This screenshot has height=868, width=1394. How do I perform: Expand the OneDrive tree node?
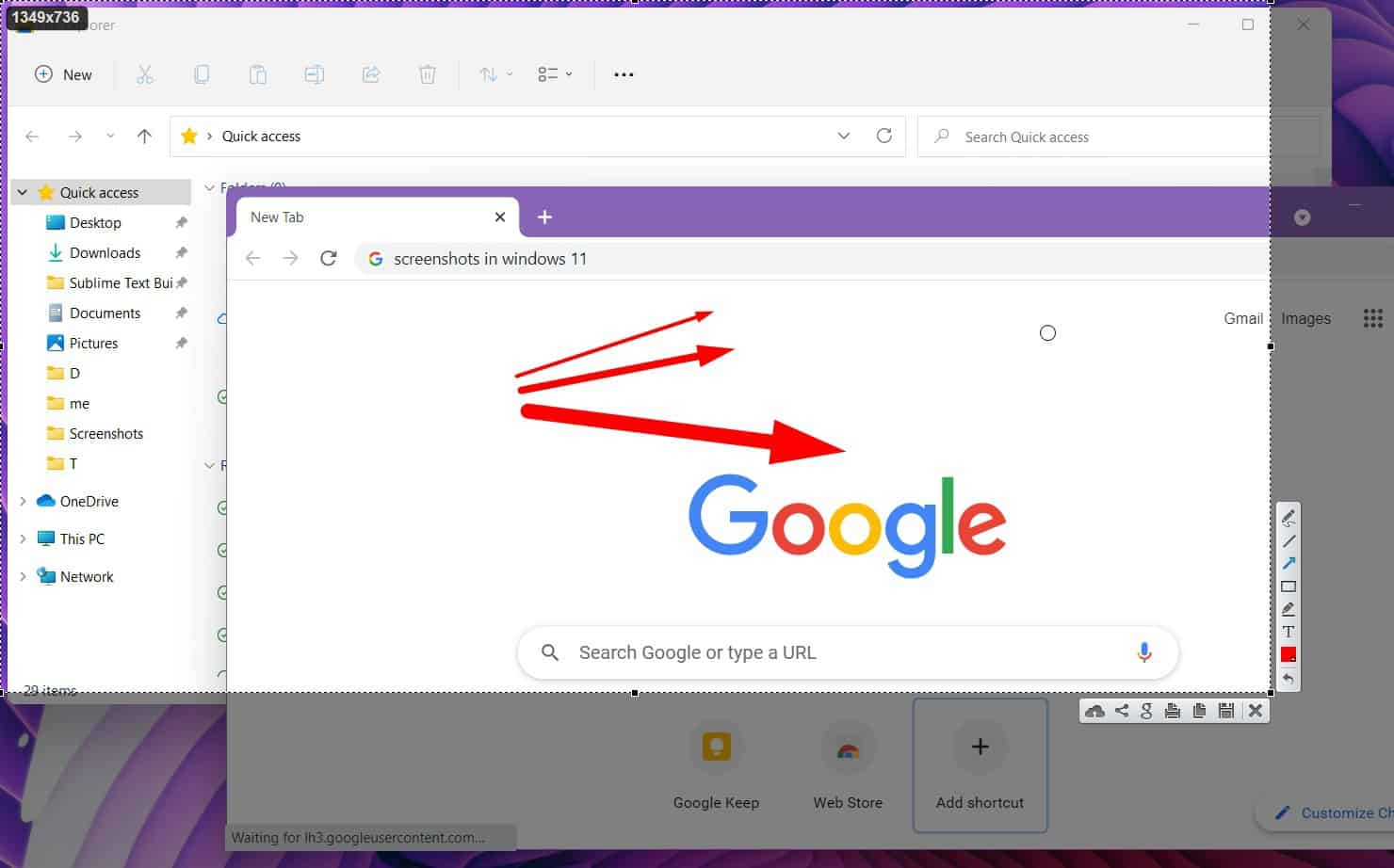coord(23,502)
